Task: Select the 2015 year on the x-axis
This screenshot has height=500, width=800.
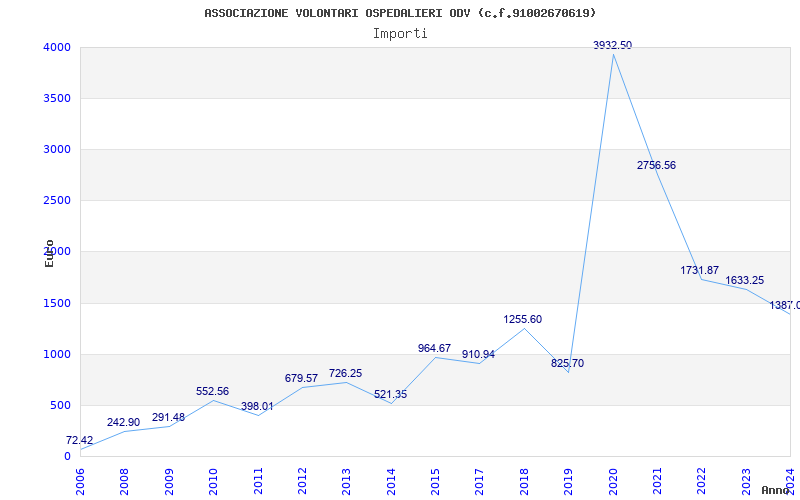Action: pyautogui.click(x=435, y=480)
